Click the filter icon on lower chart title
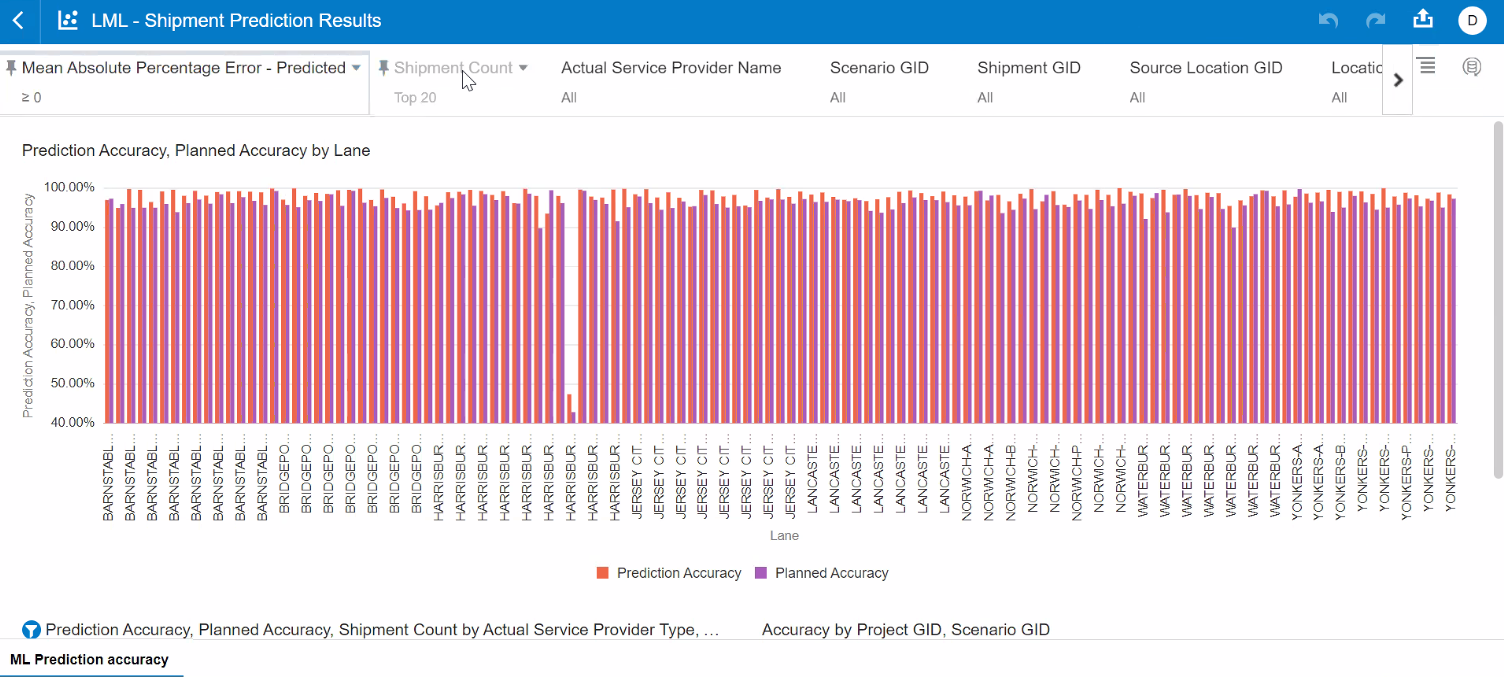 click(x=32, y=630)
